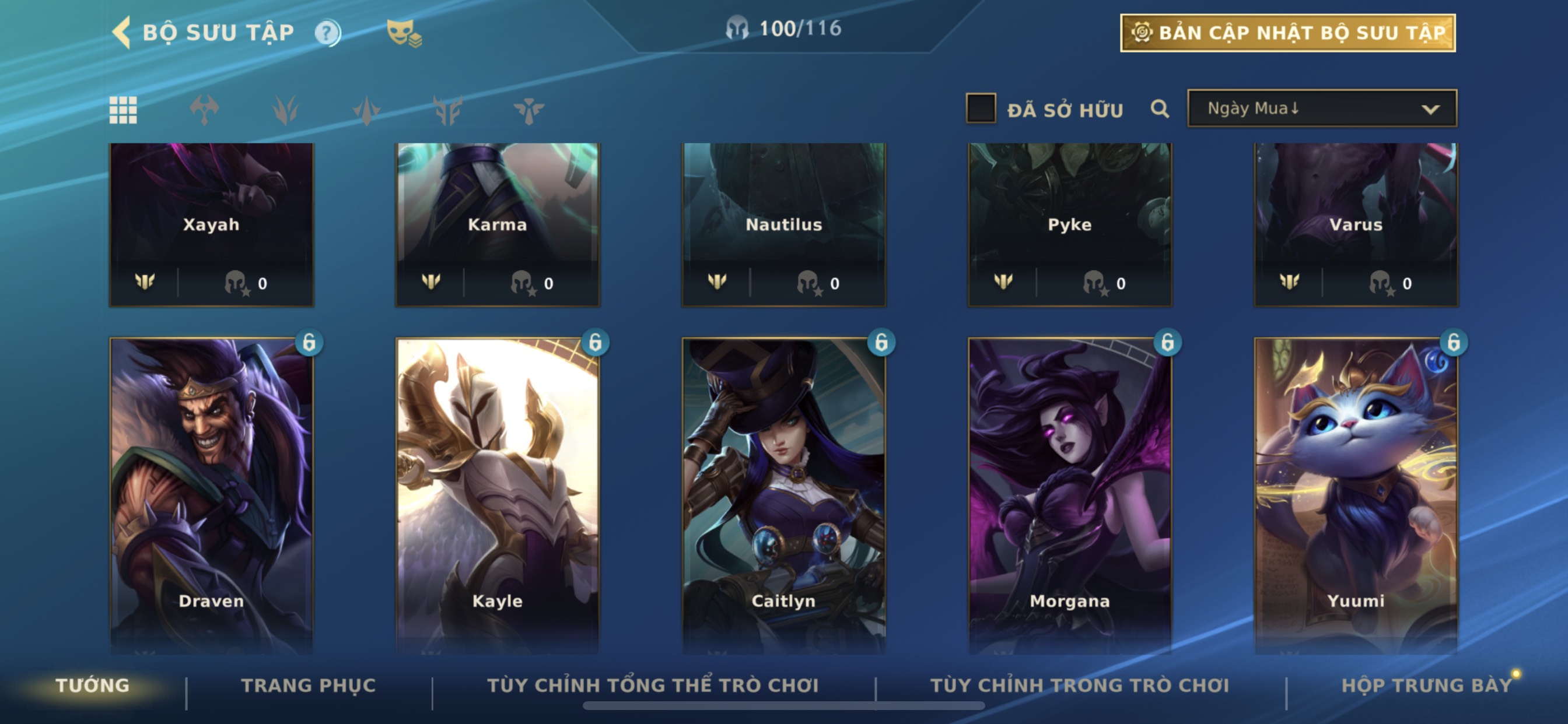Click Bản Cập Nhật Bộ Sưu Tập button
The height and width of the screenshot is (724, 1568).
click(1288, 33)
